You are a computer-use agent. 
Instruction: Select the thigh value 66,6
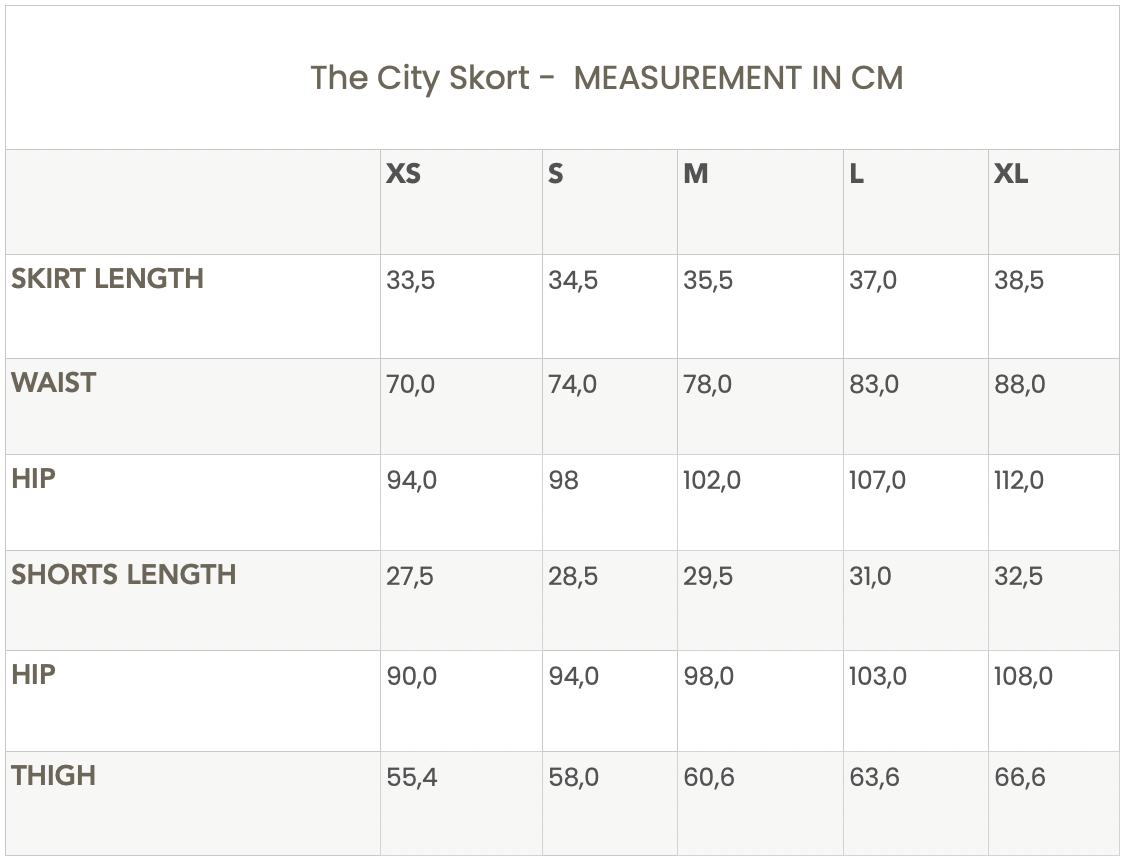click(x=1020, y=777)
